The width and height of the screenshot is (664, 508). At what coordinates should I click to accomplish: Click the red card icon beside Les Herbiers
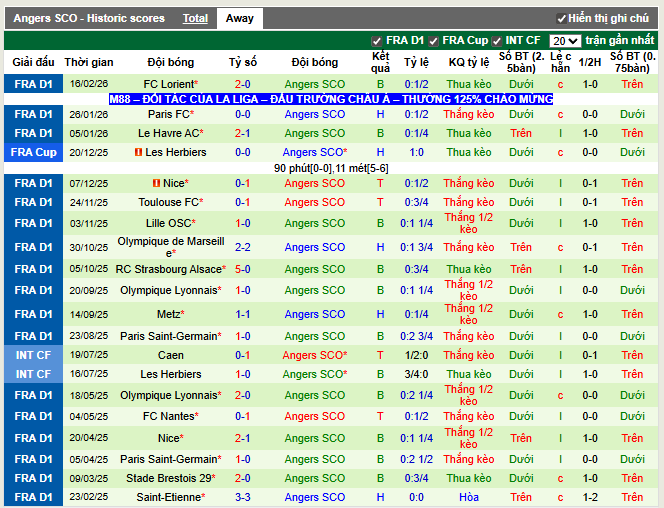coord(138,152)
